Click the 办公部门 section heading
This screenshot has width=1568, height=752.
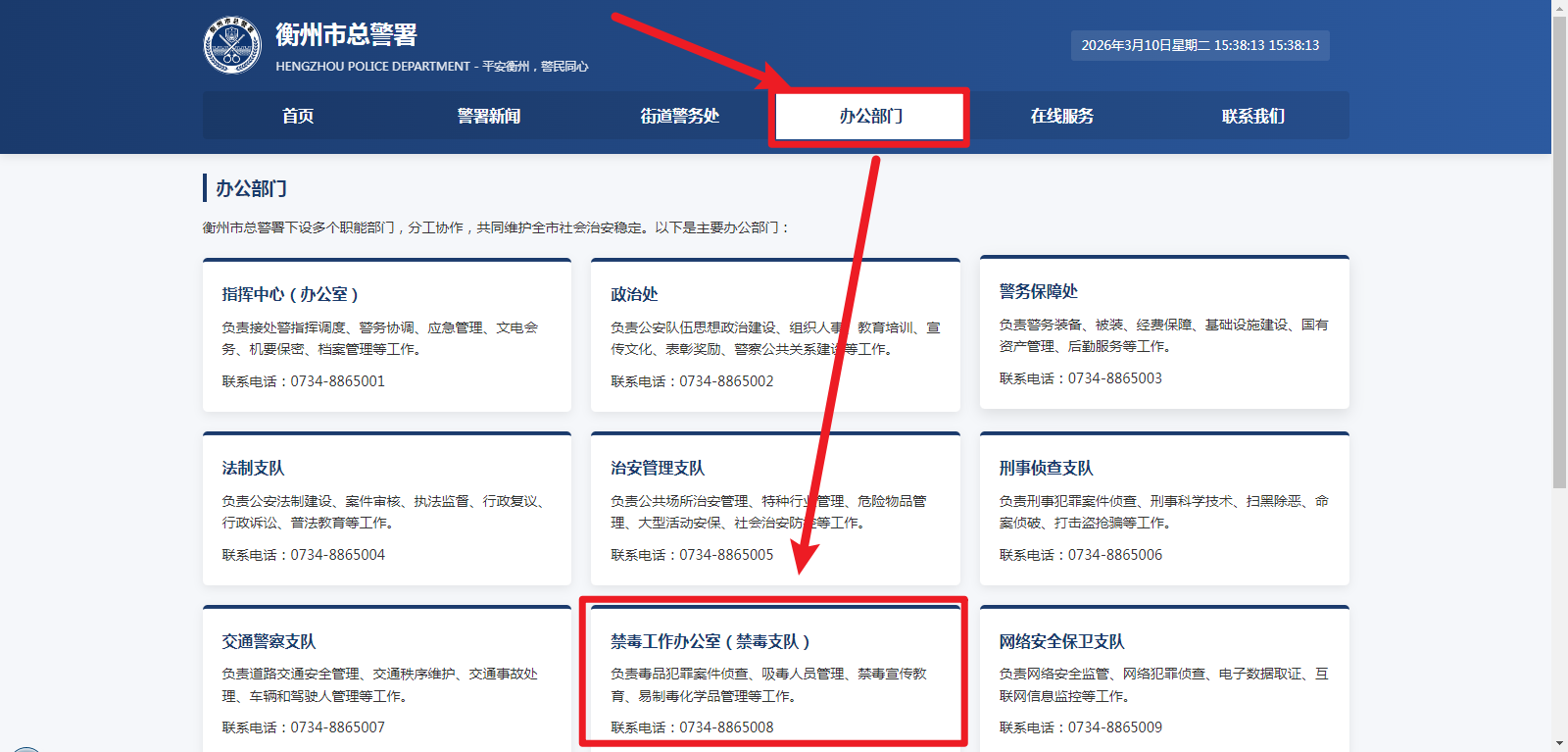(x=251, y=188)
